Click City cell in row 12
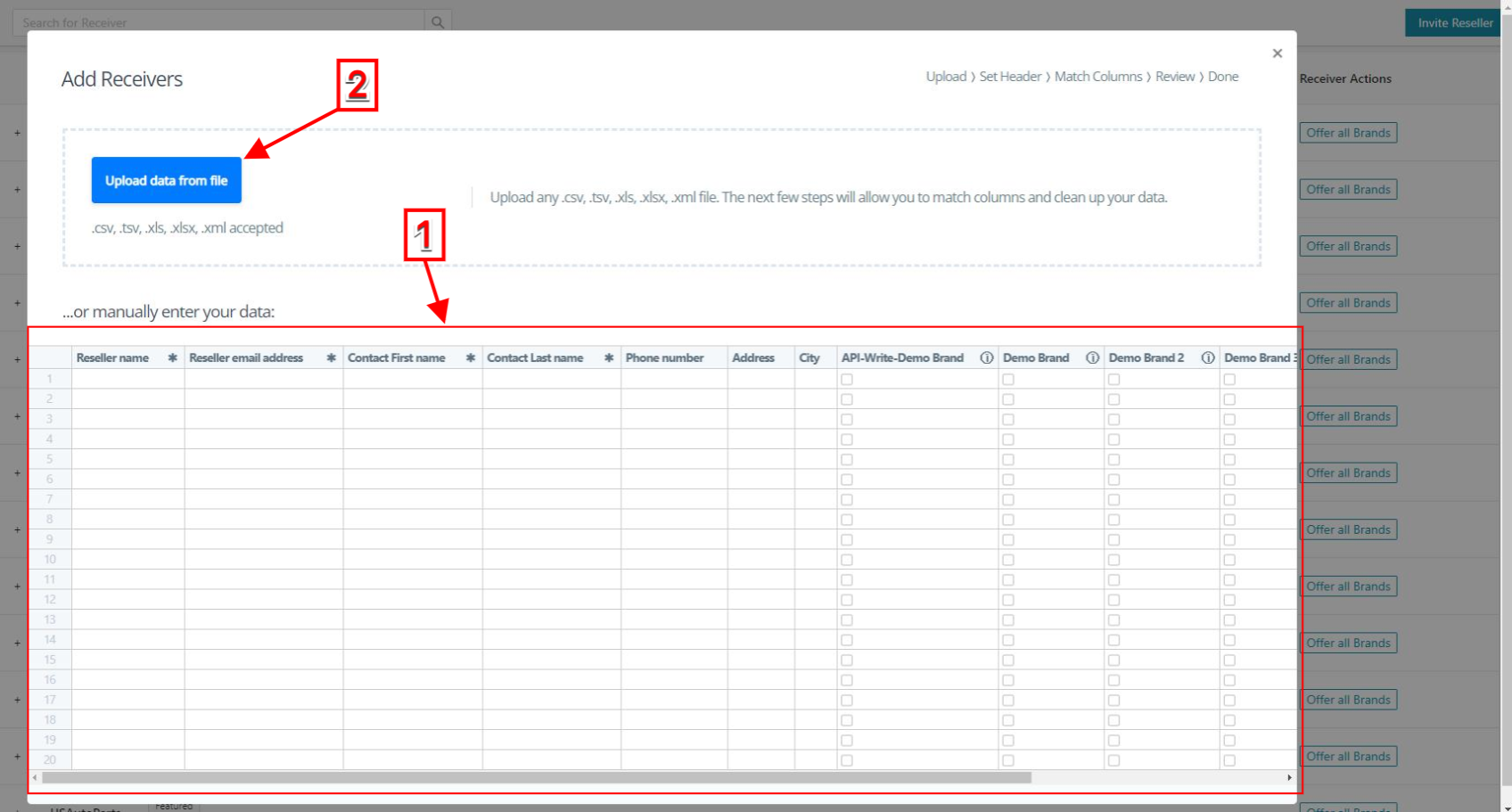The width and height of the screenshot is (1512, 812). (x=816, y=599)
